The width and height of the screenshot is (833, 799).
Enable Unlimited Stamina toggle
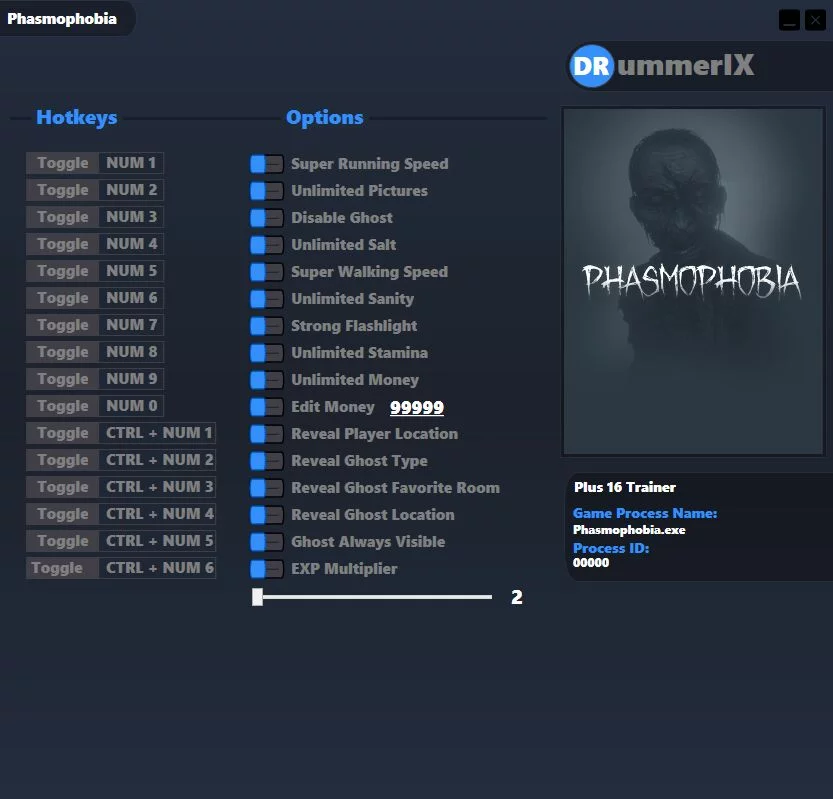coord(267,353)
